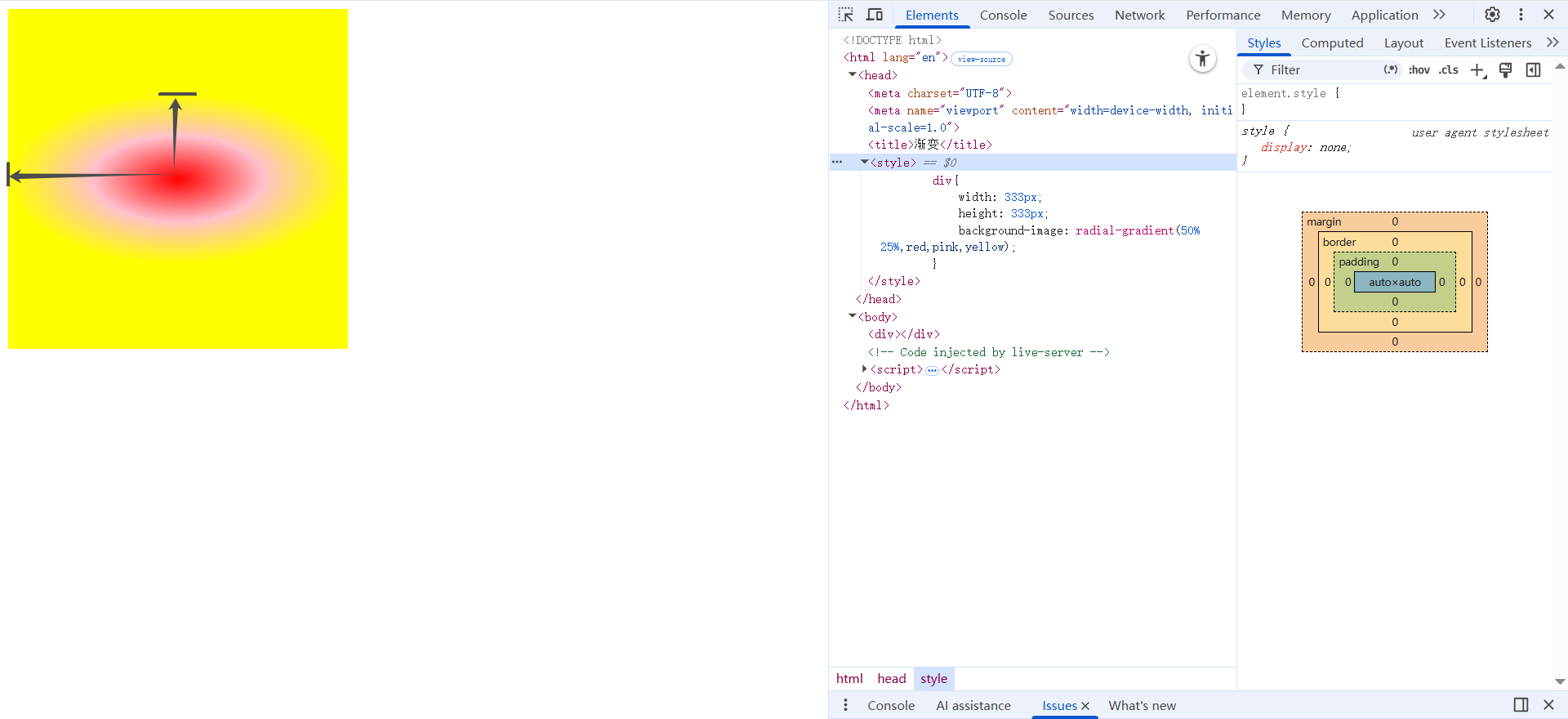Show more DevTools tabs chevron
This screenshot has width=1568, height=719.
pos(1439,15)
